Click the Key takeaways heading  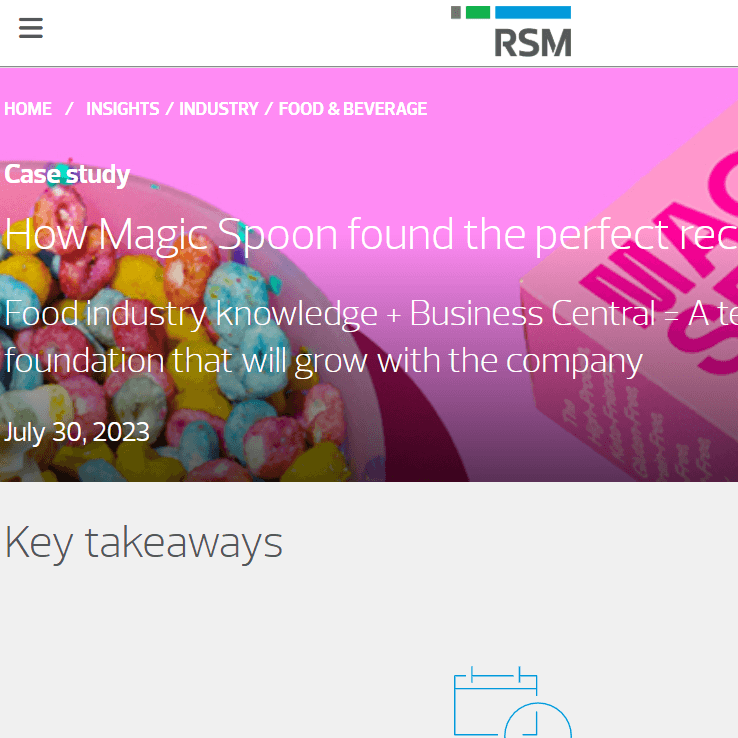(144, 543)
